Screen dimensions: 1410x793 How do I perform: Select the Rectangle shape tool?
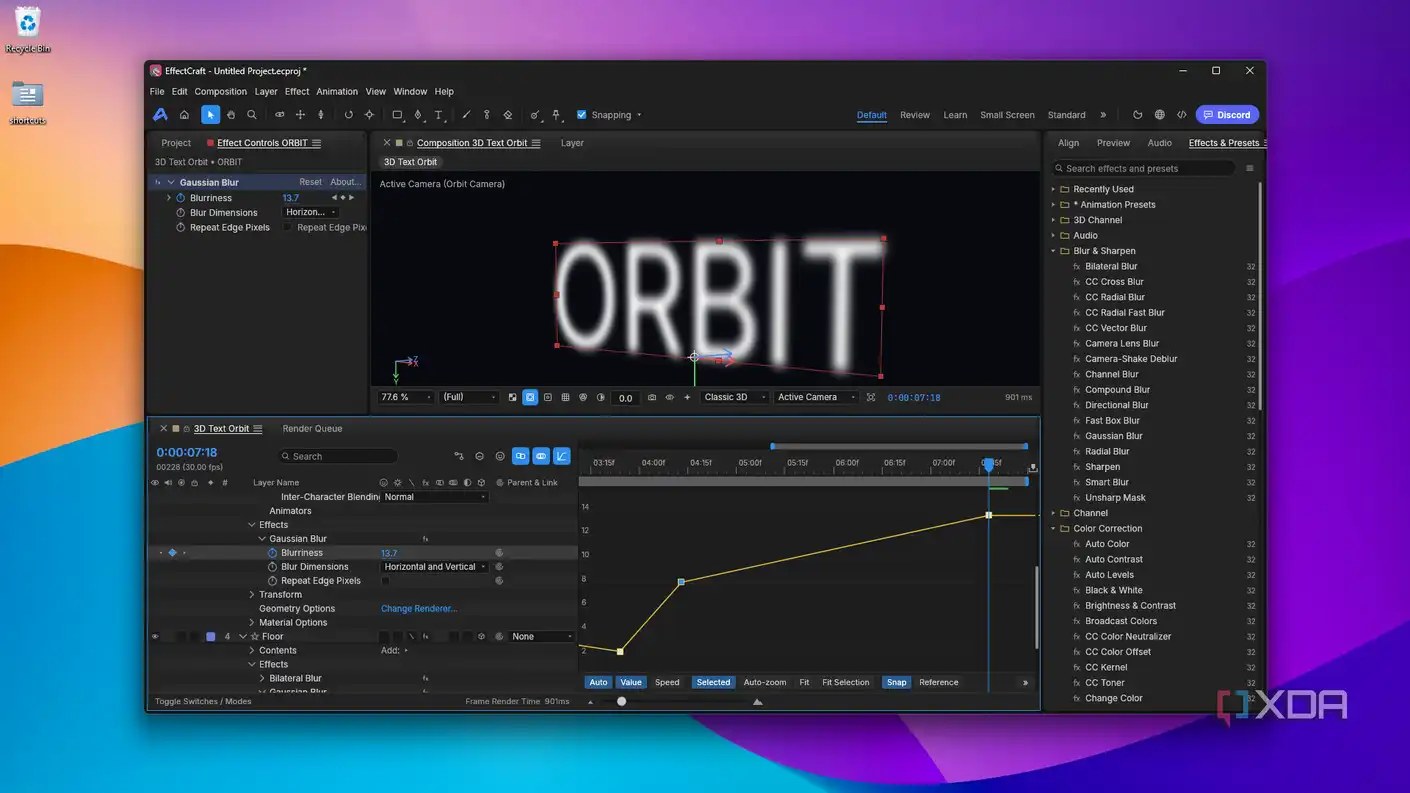(397, 115)
